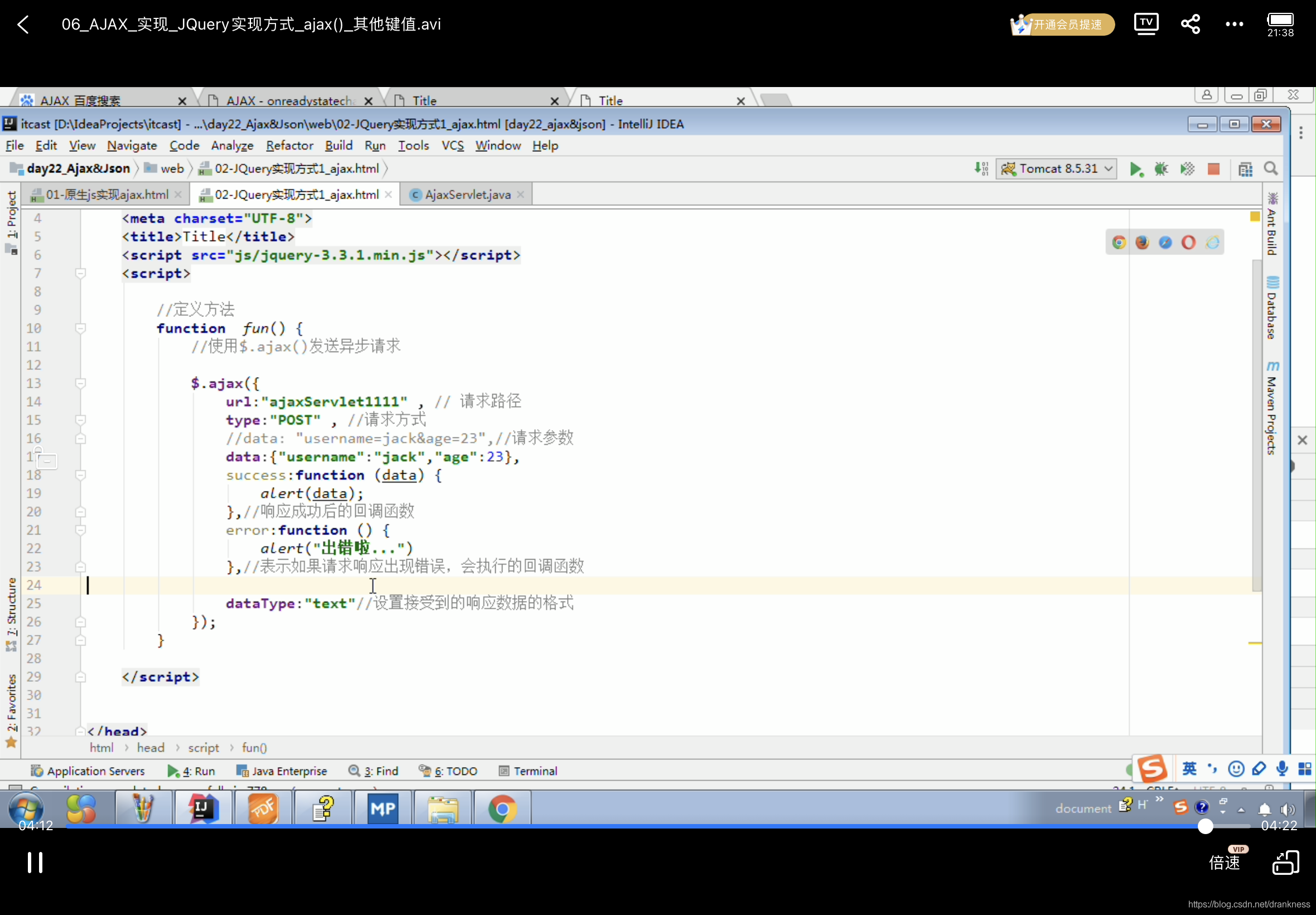
Task: Collapse the fun() function fold at line 10
Action: pos(81,329)
